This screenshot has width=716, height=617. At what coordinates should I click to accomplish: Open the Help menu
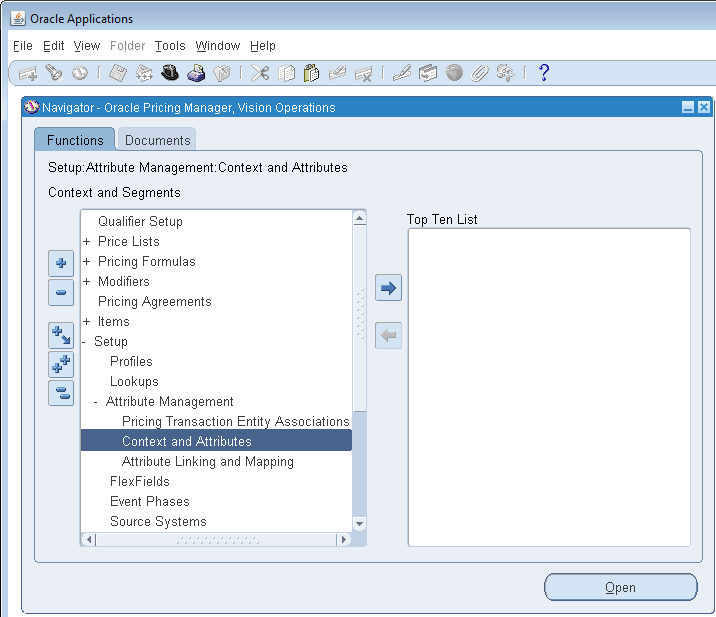pos(263,46)
